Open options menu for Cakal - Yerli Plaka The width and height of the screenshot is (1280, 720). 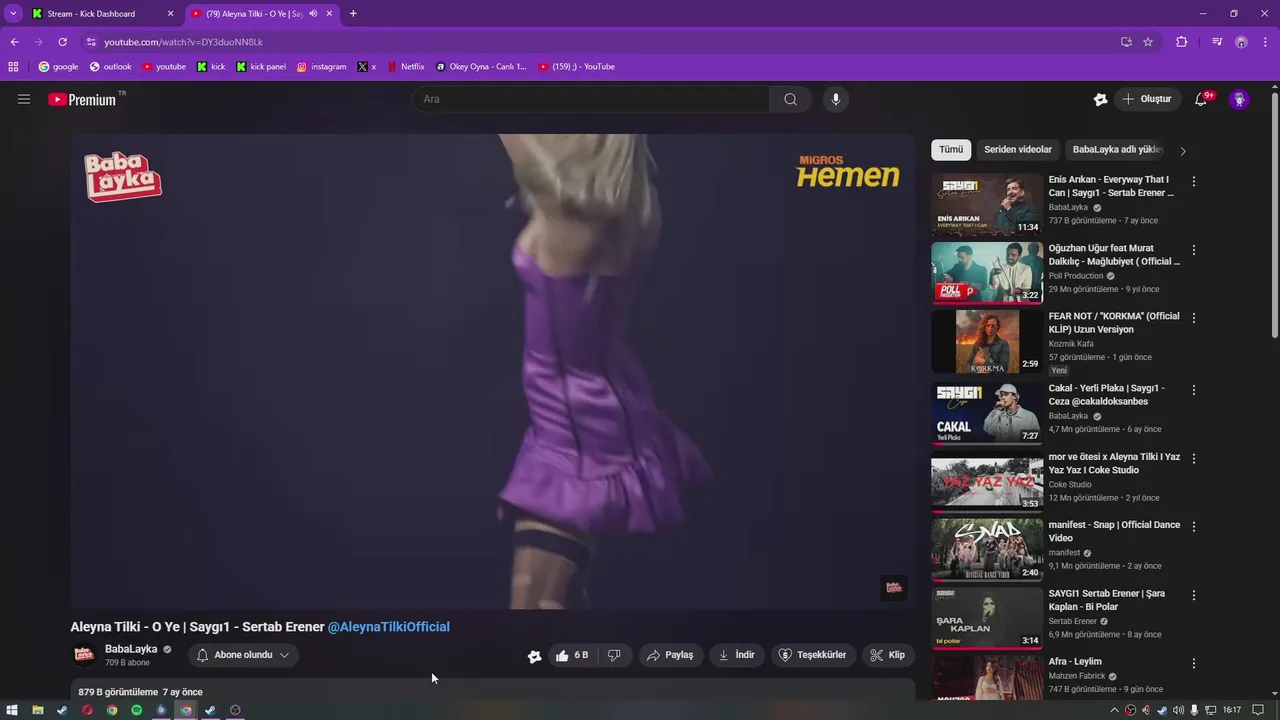(1193, 390)
